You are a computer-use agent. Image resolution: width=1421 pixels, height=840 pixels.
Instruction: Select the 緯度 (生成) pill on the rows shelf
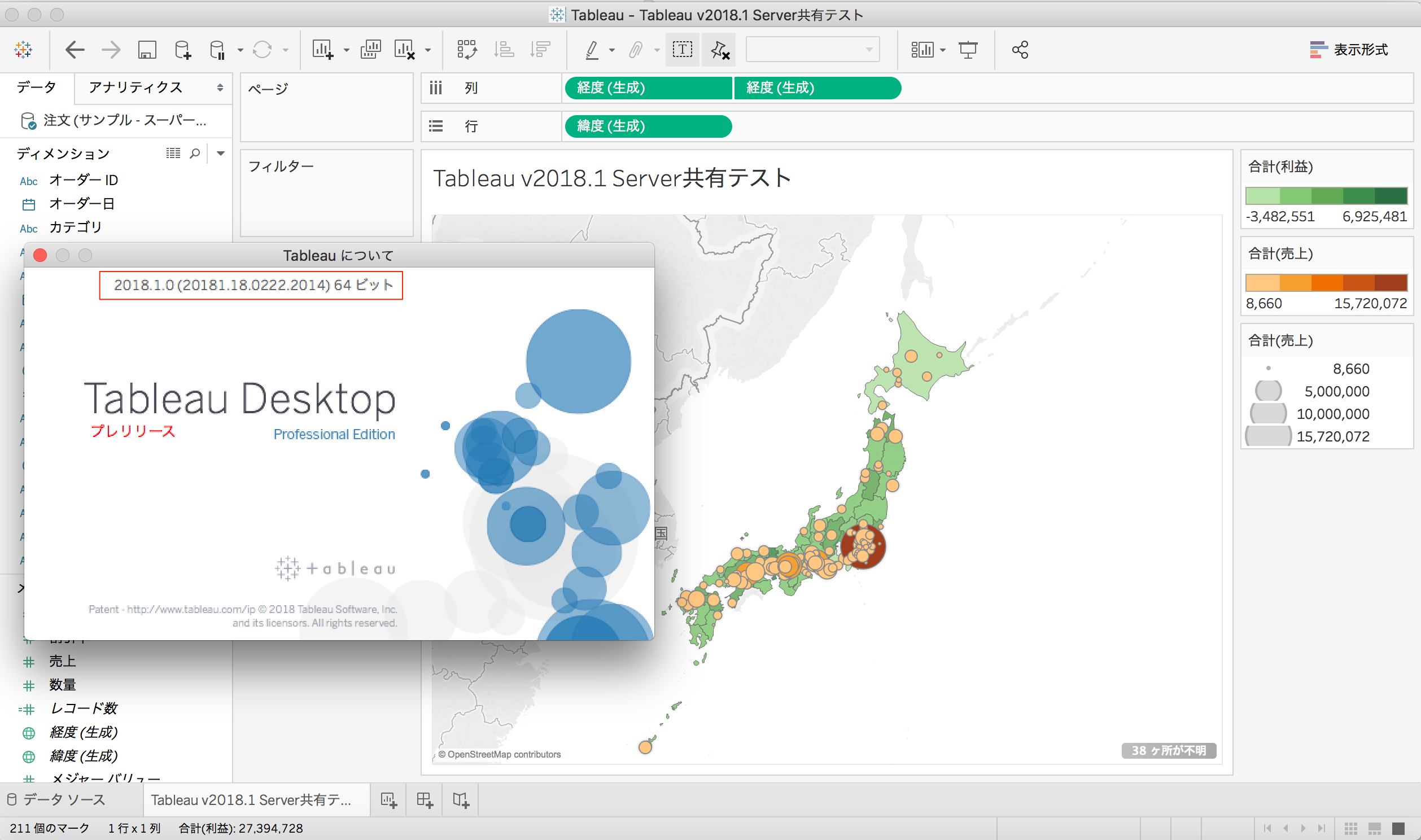[x=648, y=126]
